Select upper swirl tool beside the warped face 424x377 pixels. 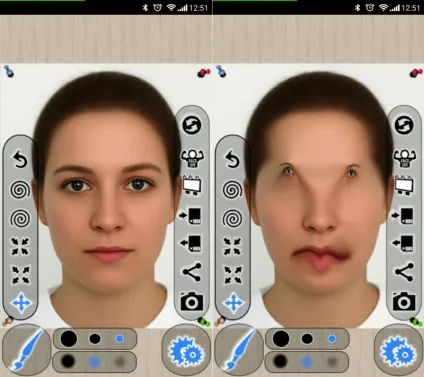tap(232, 190)
